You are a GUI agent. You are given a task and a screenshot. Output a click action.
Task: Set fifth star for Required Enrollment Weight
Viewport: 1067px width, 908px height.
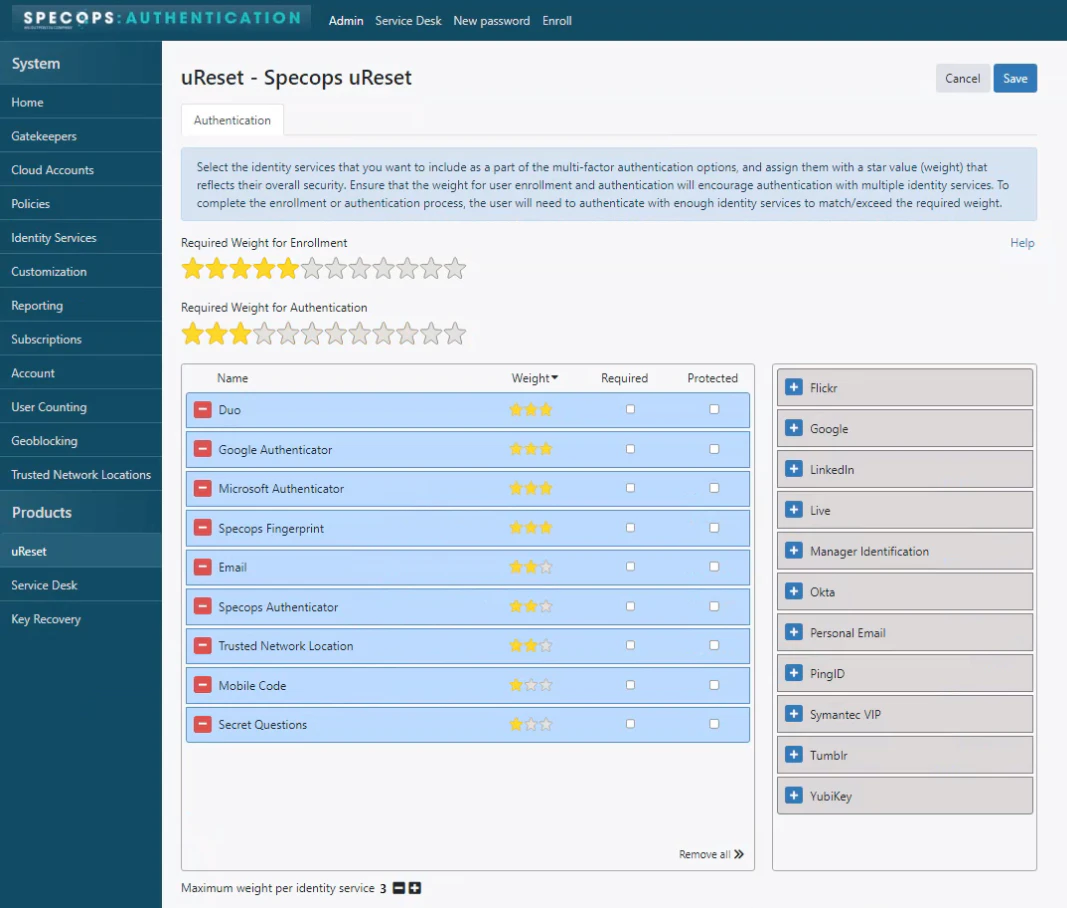(x=289, y=268)
